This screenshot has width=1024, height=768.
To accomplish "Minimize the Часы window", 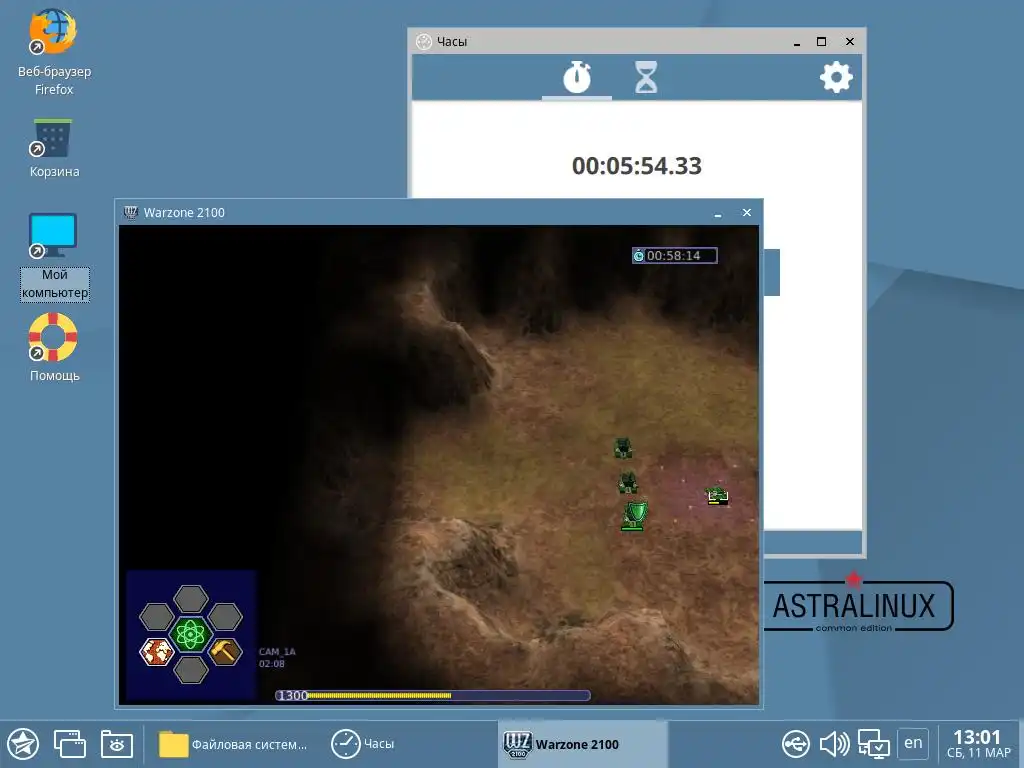I will 797,42.
